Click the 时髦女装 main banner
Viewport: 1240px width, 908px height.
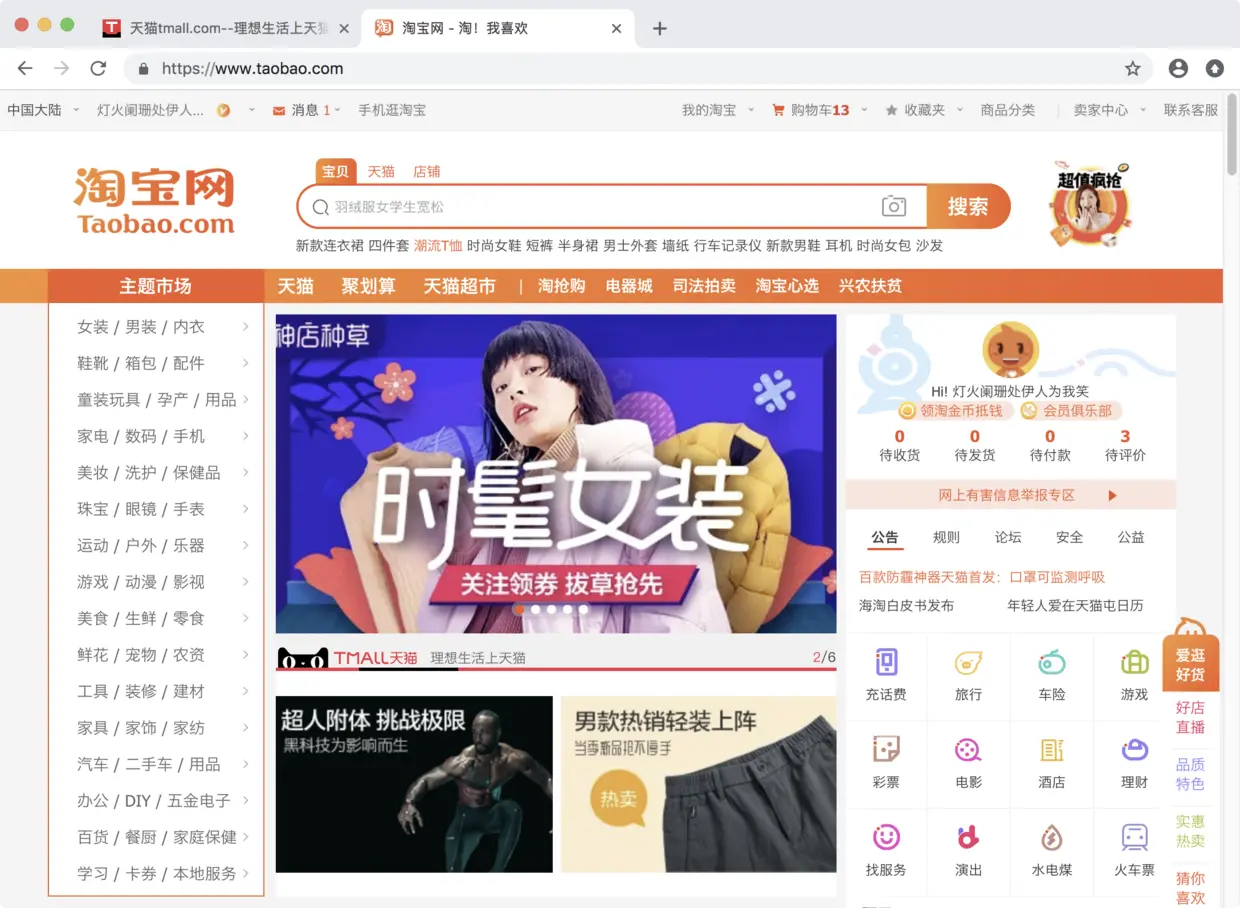(556, 474)
